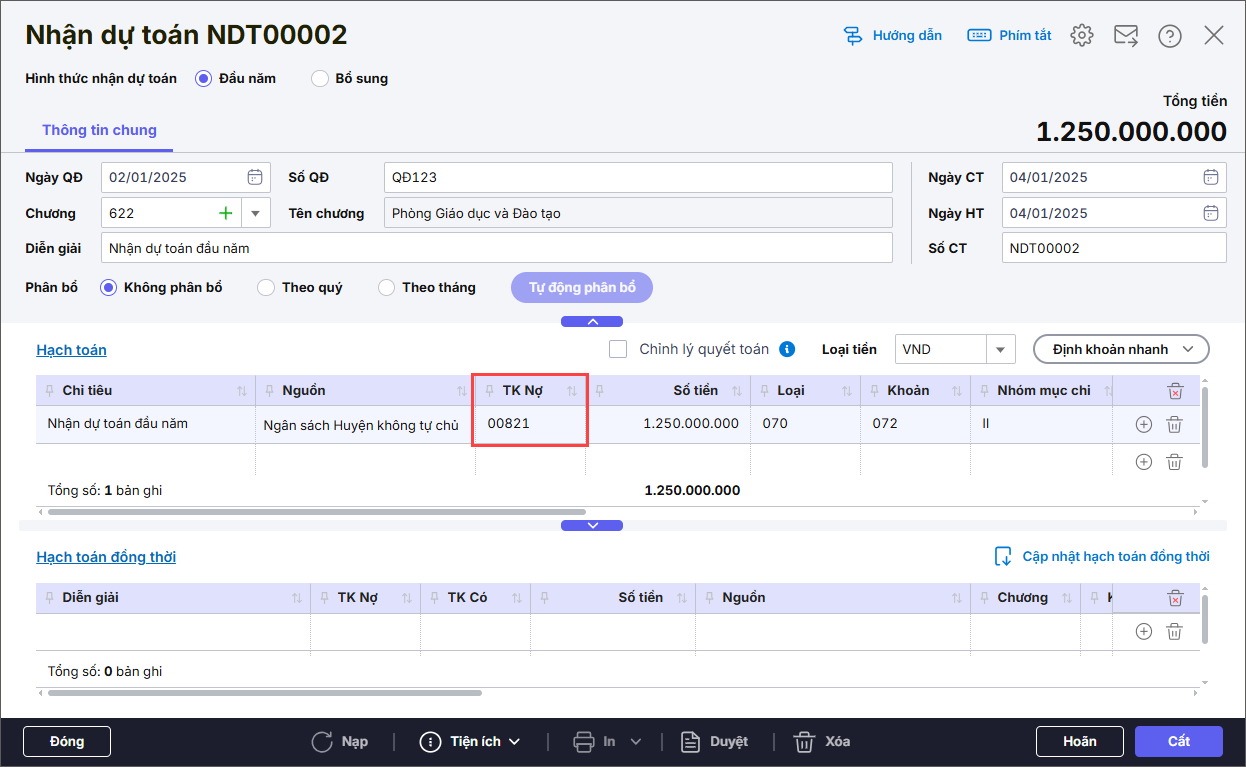Expand the Tiện ích menu
The image size is (1246, 767).
471,741
